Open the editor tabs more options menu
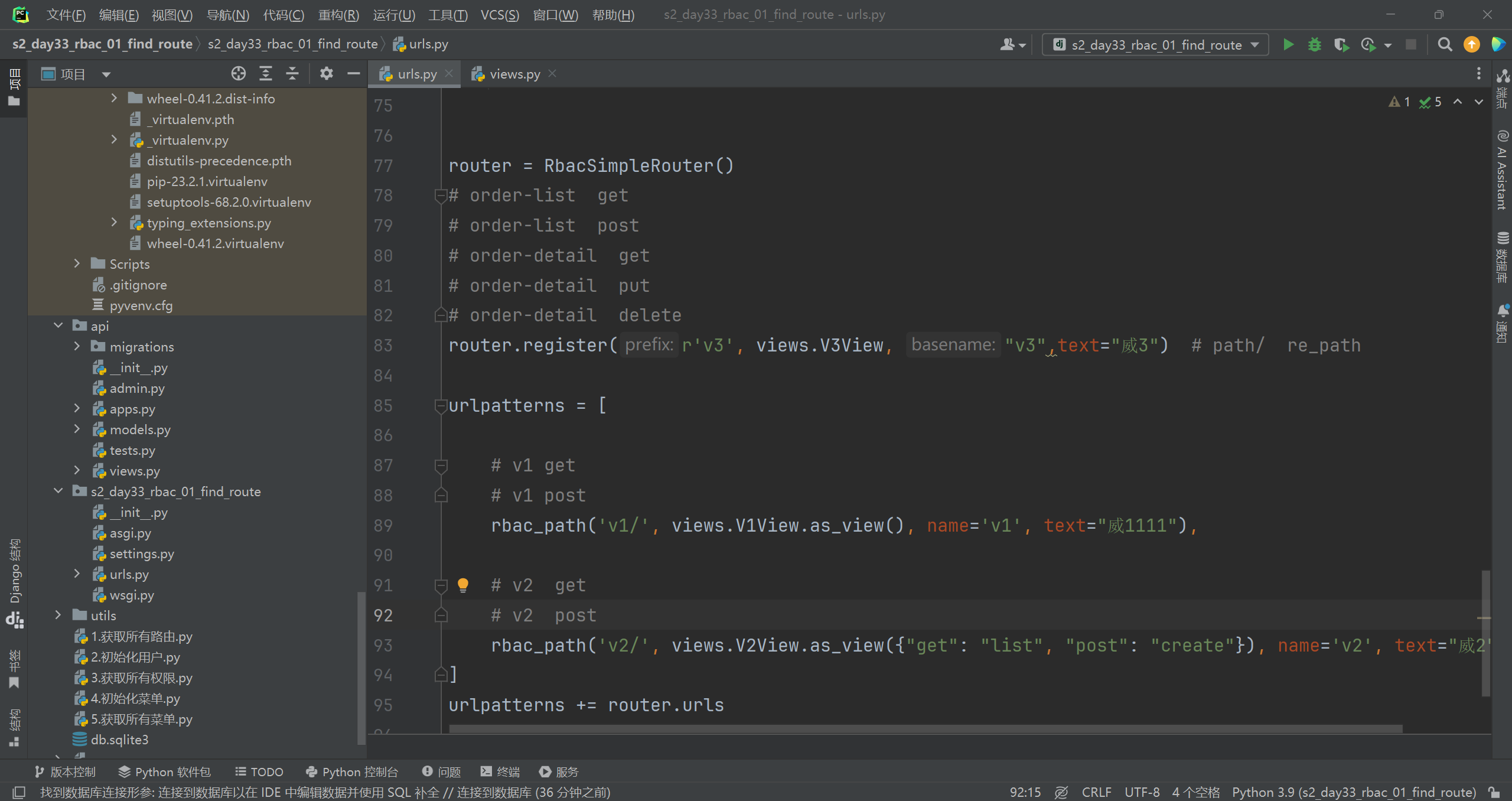 pos(1478,74)
